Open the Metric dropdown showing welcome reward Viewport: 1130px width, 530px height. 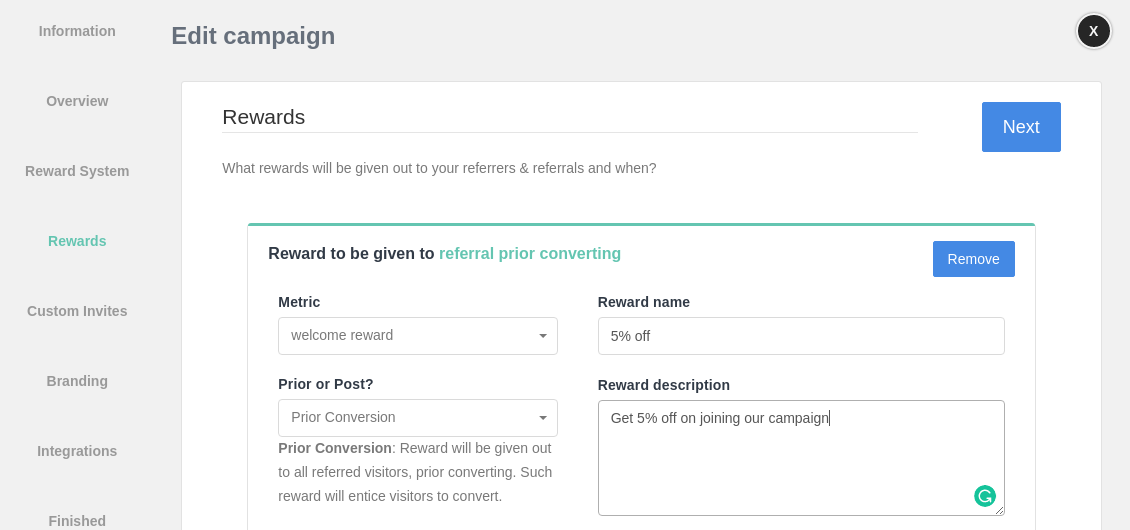coord(418,336)
